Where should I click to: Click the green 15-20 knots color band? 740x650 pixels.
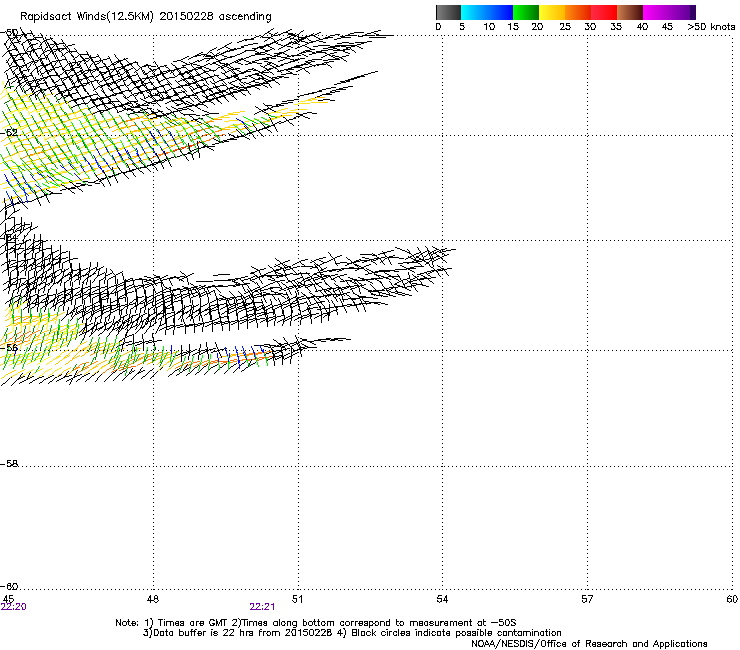coord(526,12)
